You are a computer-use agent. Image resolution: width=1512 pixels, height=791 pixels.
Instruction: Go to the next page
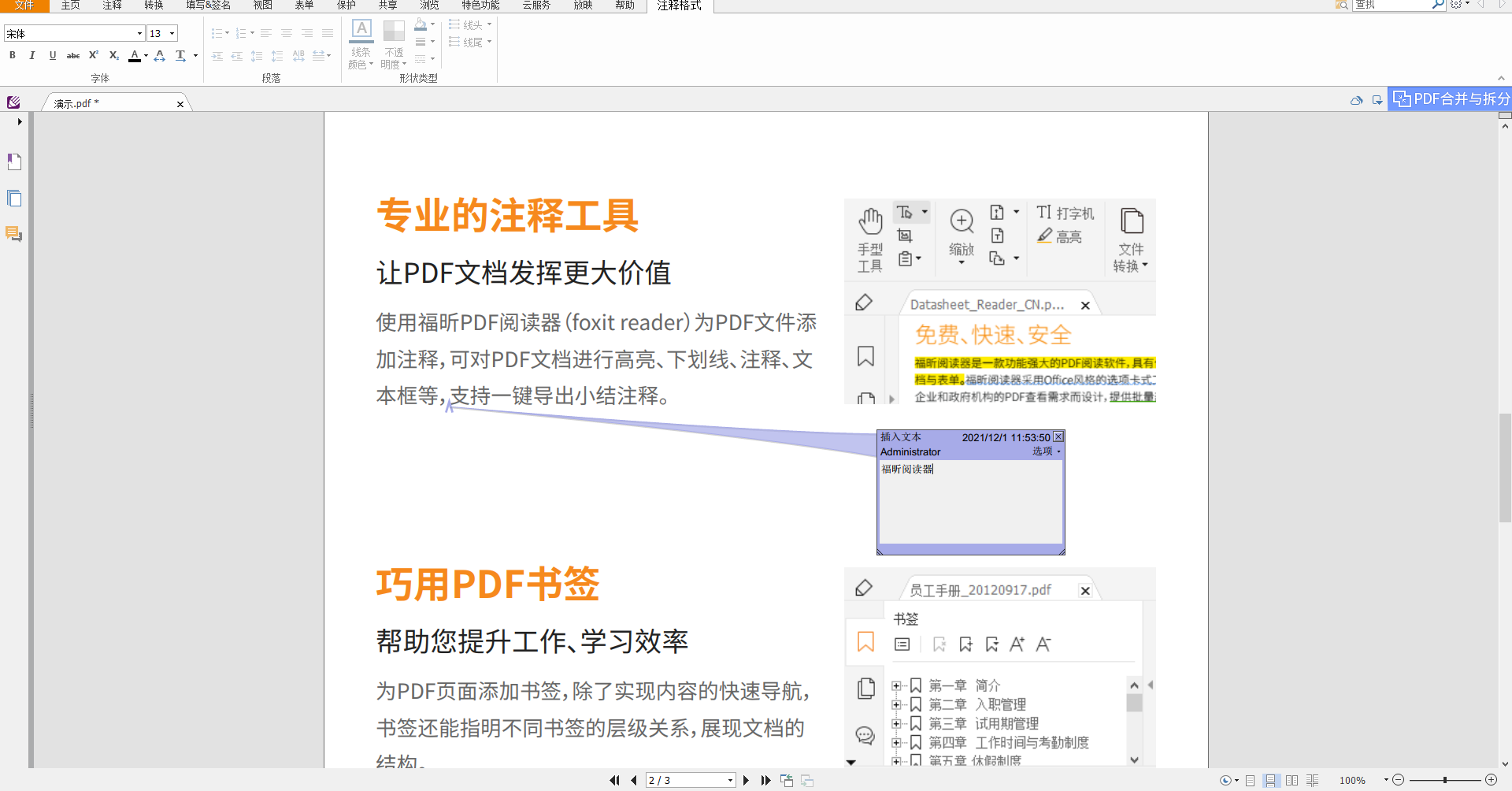(x=746, y=780)
